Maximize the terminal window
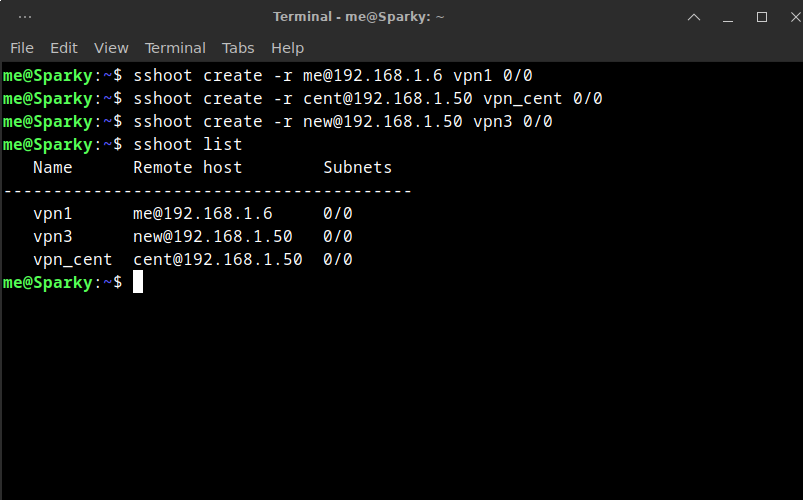The height and width of the screenshot is (500, 803). [x=761, y=17]
